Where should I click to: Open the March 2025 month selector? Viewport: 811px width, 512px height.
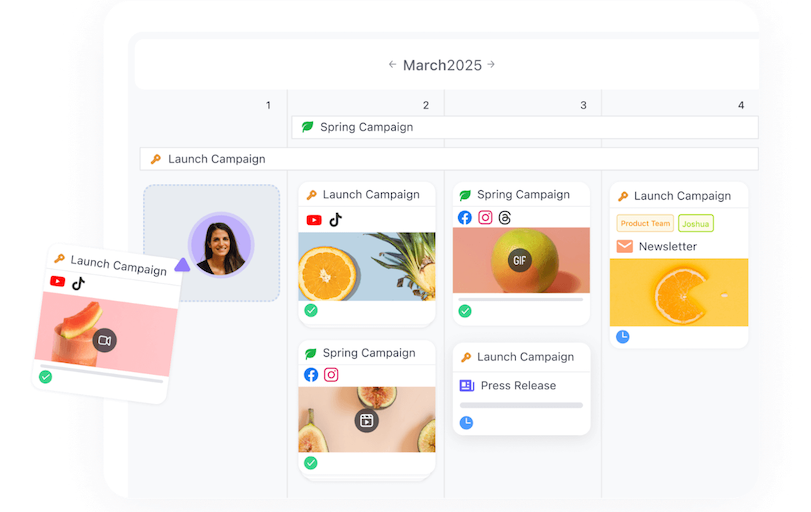click(442, 65)
